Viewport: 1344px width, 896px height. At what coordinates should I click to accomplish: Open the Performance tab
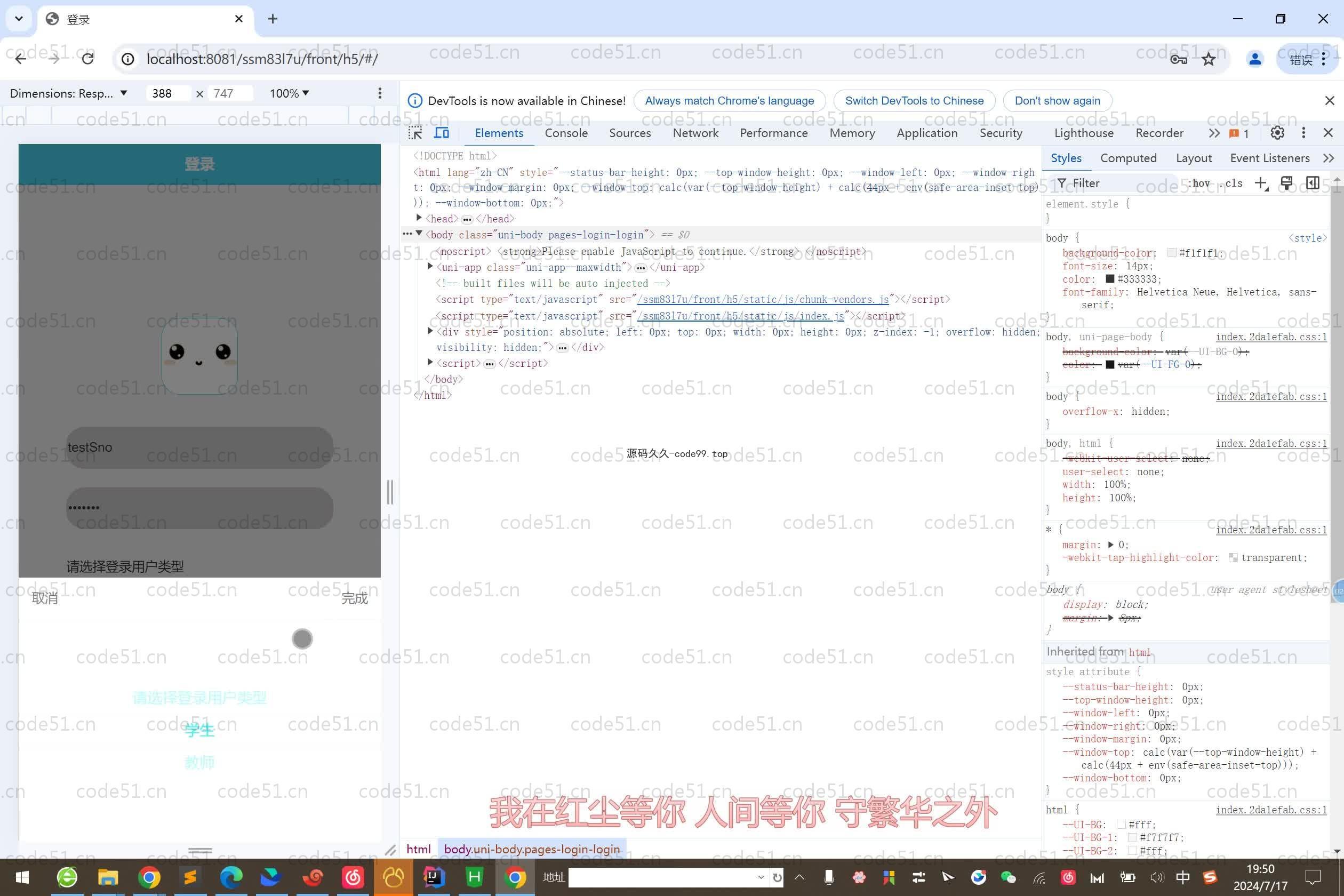point(774,133)
